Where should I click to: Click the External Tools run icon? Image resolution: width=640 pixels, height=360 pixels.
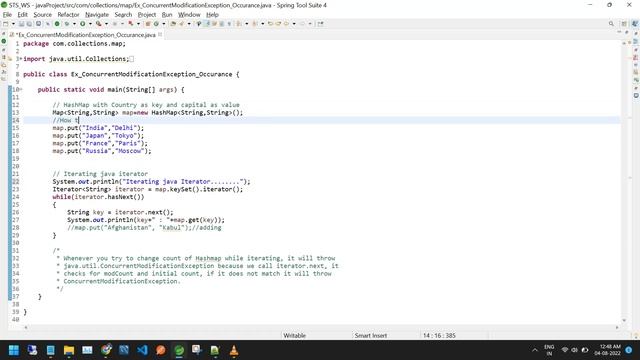pyautogui.click(x=130, y=24)
